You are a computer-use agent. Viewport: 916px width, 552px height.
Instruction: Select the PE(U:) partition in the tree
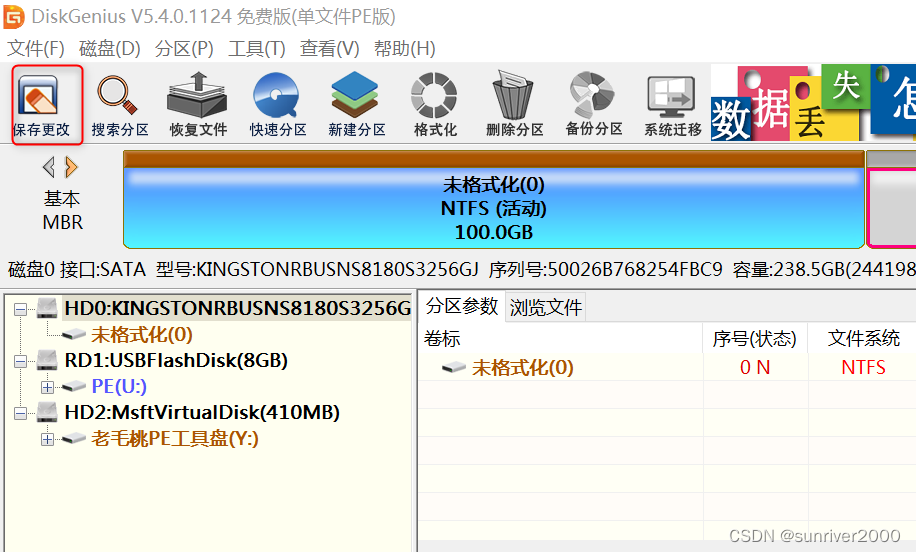119,386
